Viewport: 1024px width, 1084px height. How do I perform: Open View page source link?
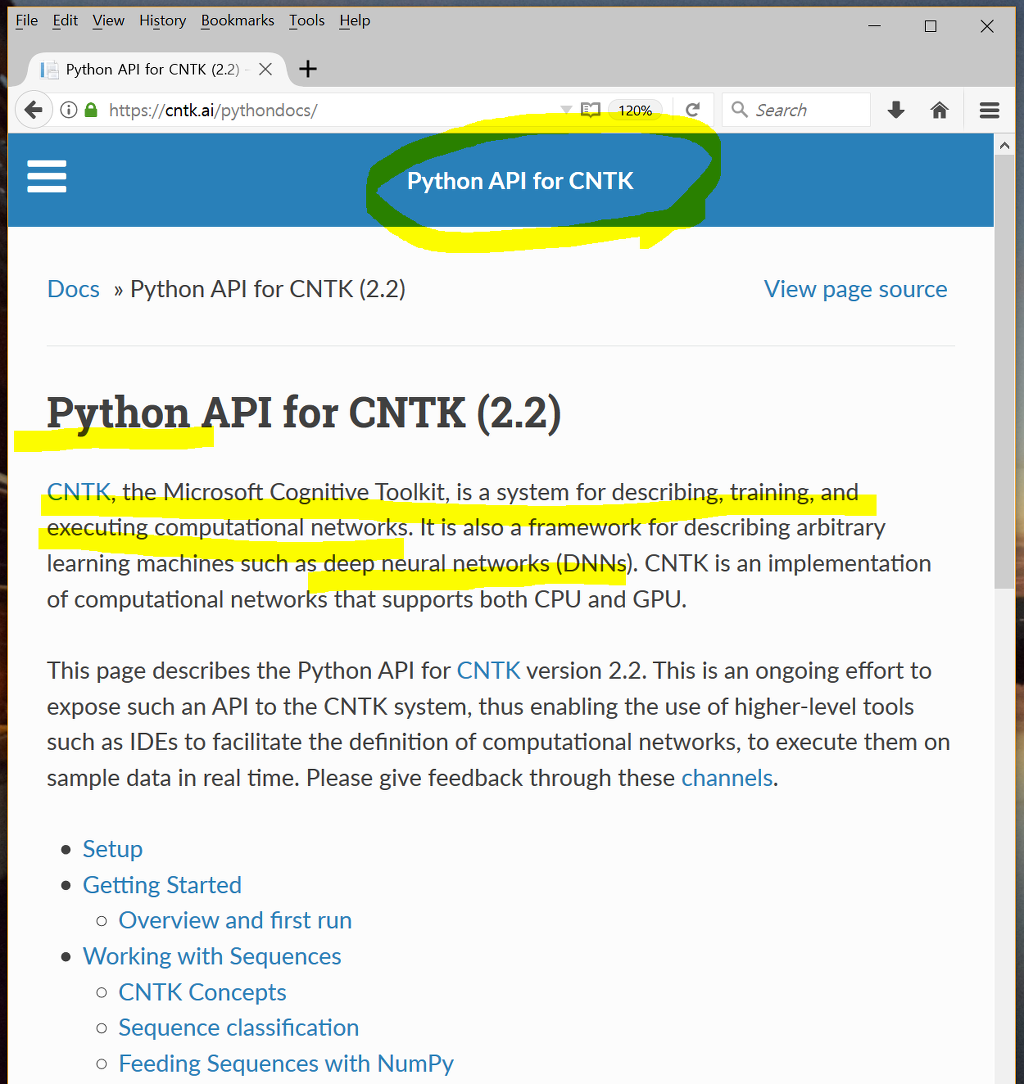pos(855,289)
